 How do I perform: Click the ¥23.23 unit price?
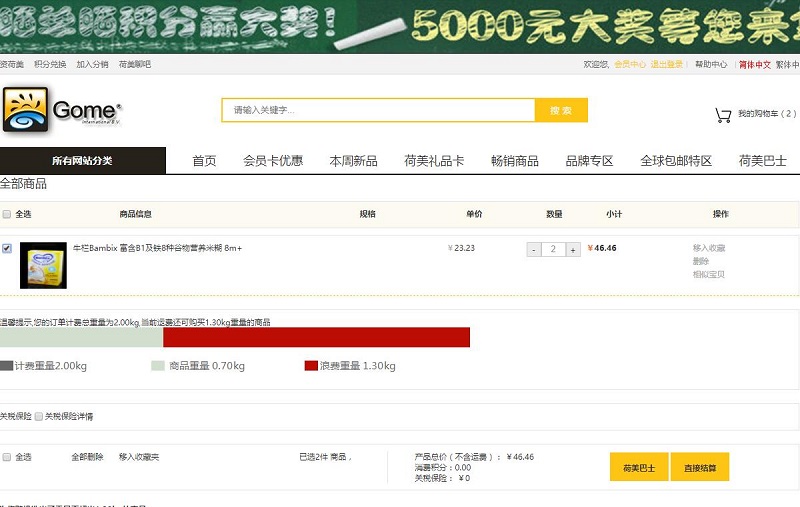click(x=461, y=248)
